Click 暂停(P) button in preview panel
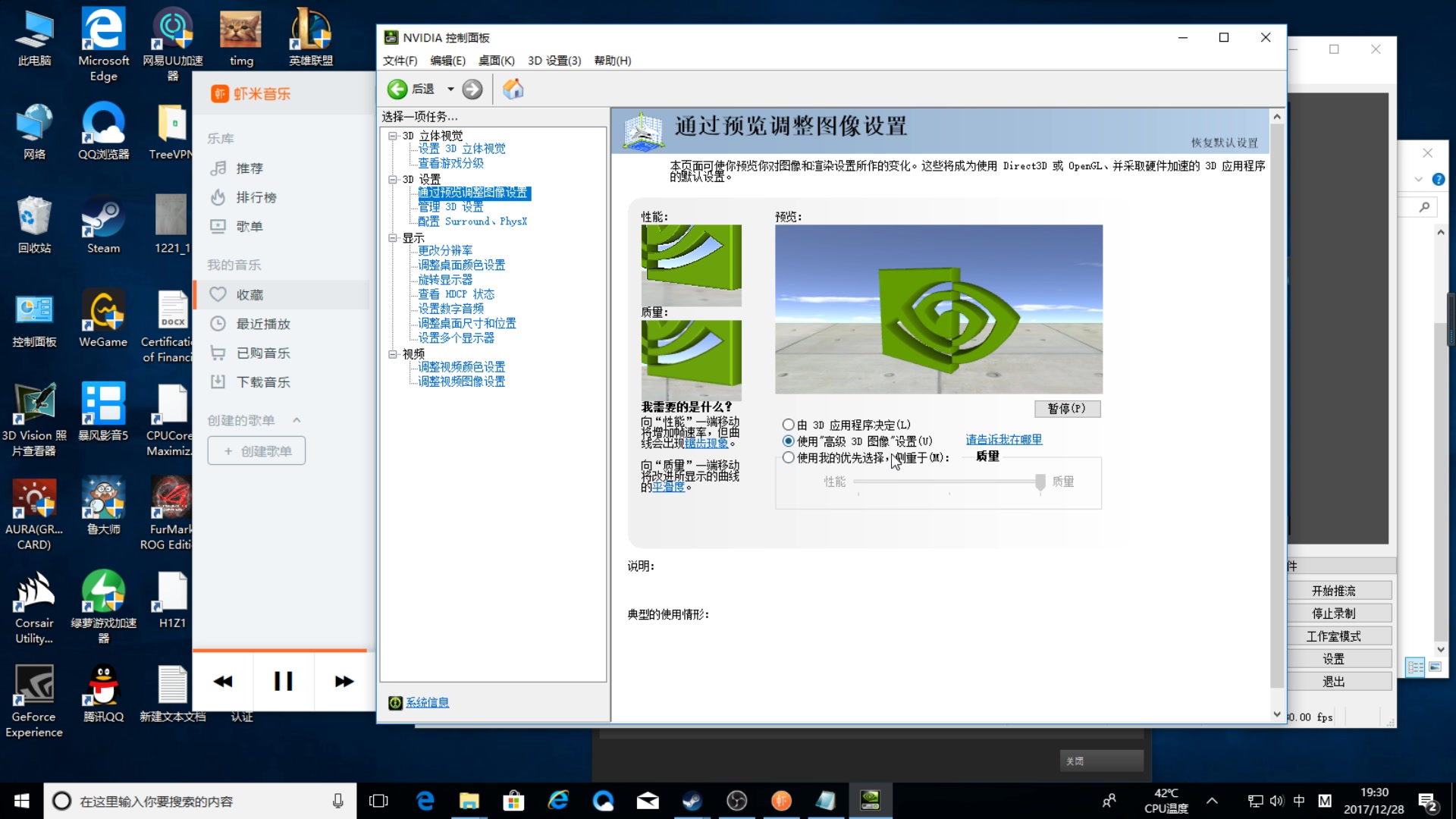 1066,408
